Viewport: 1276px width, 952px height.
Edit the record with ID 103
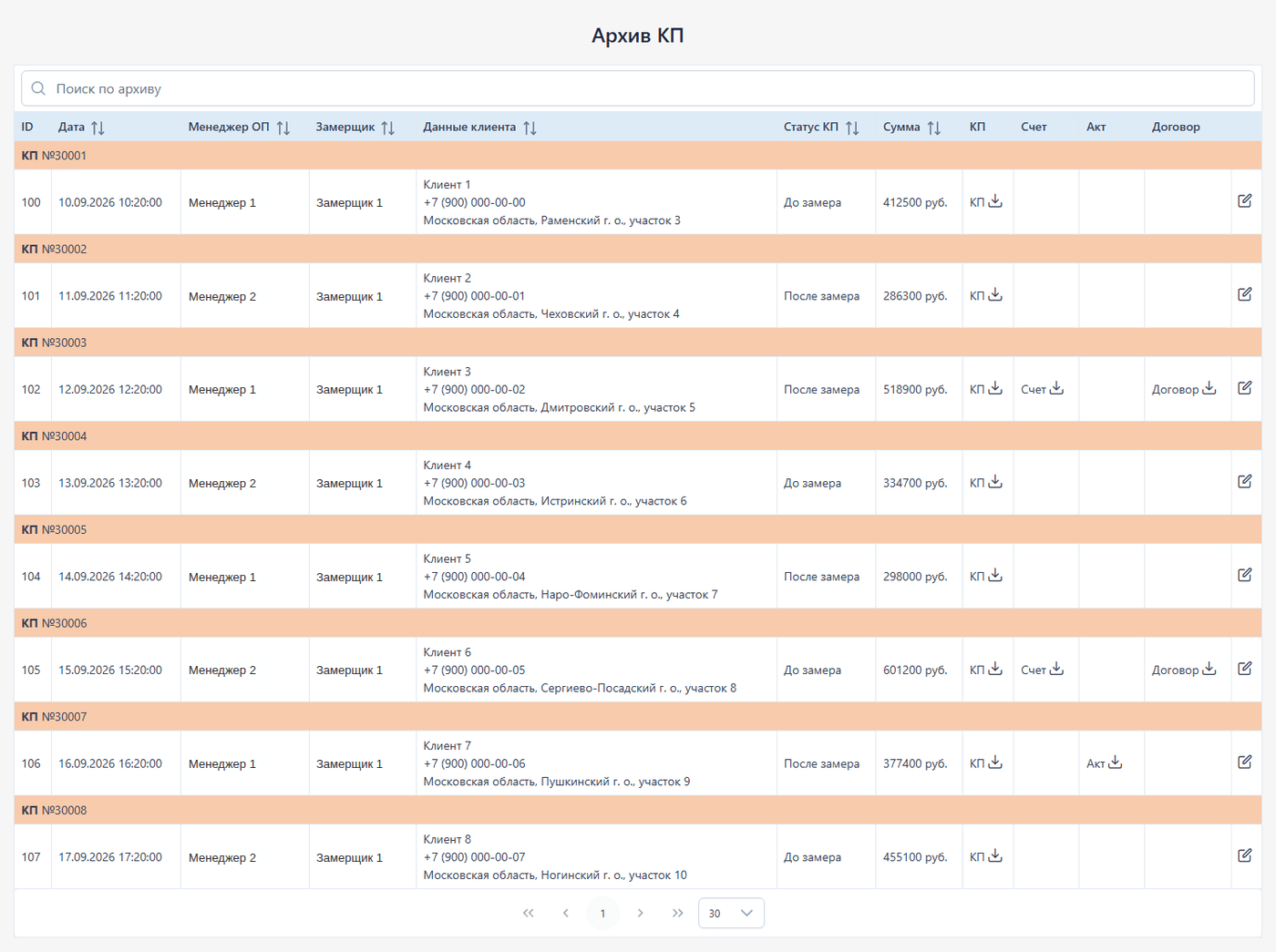point(1245,482)
